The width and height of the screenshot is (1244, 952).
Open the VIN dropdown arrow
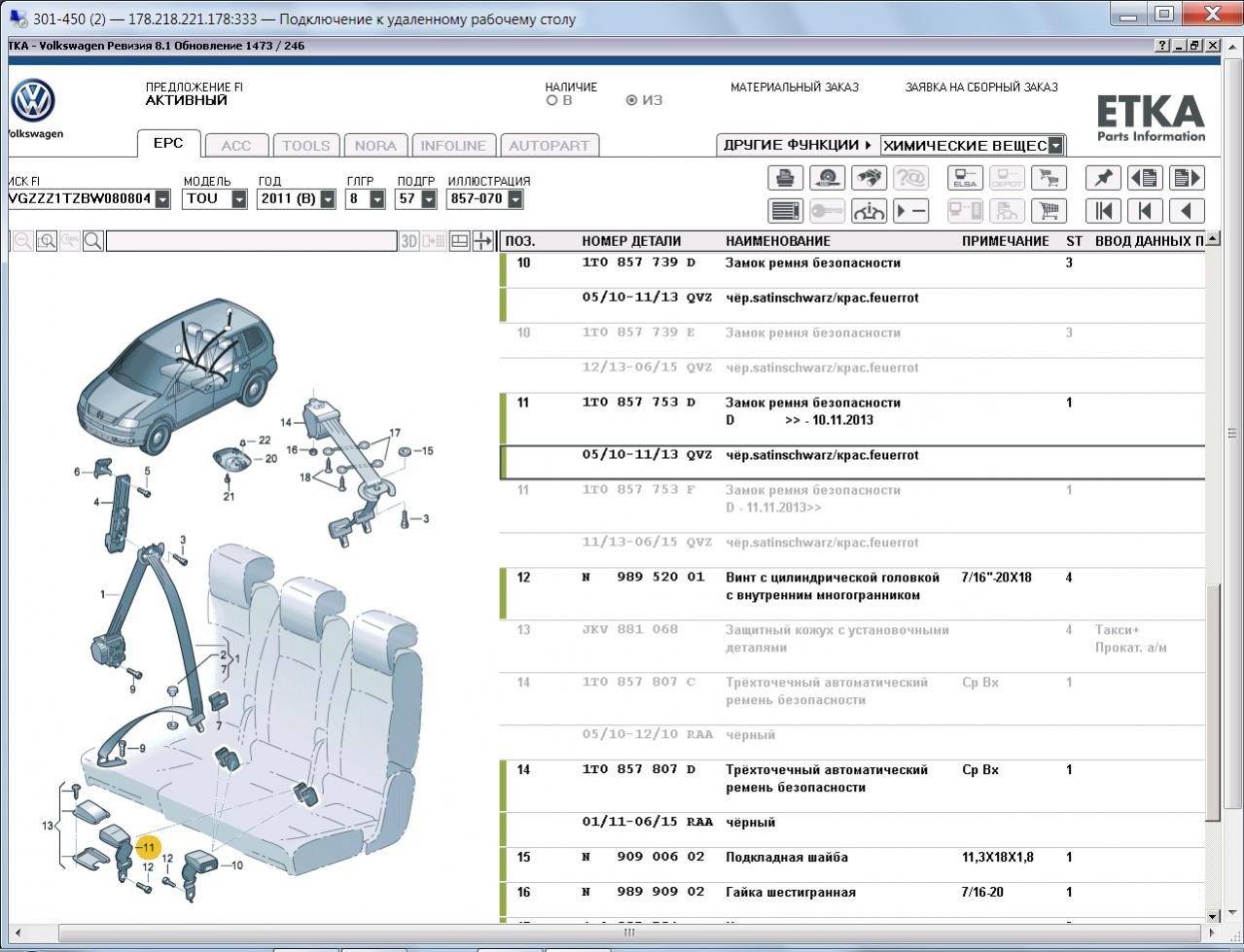(x=162, y=199)
